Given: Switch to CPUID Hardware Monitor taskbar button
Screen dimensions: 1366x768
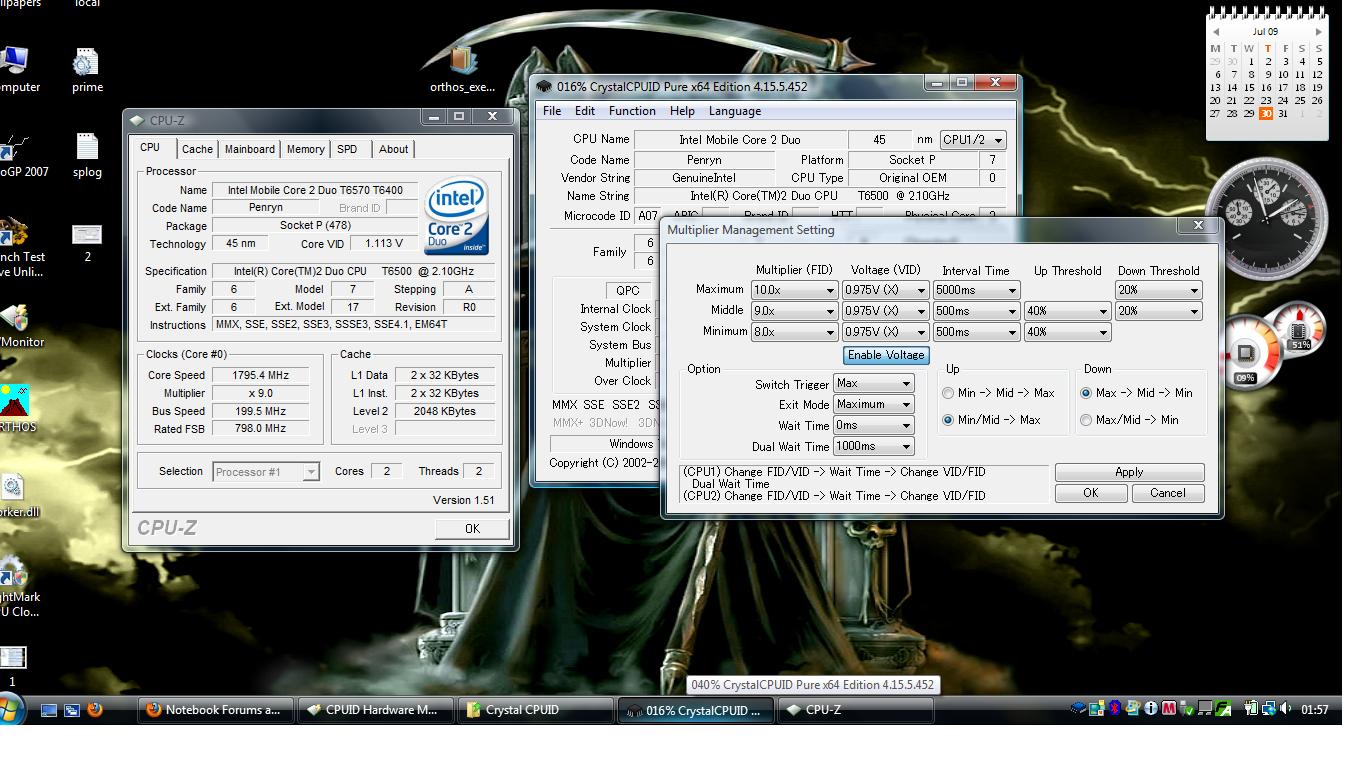Looking at the screenshot, I should coord(375,710).
